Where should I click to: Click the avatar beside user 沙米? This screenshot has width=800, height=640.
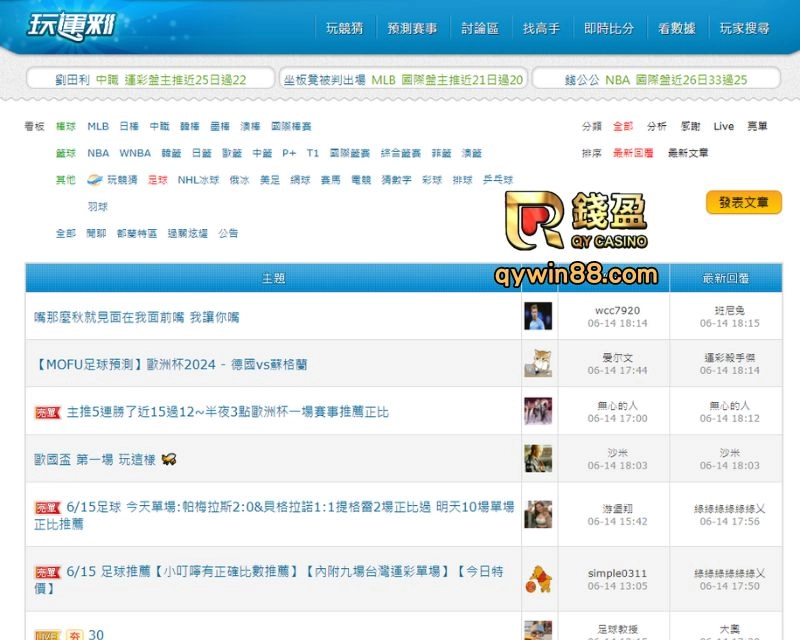tap(538, 459)
